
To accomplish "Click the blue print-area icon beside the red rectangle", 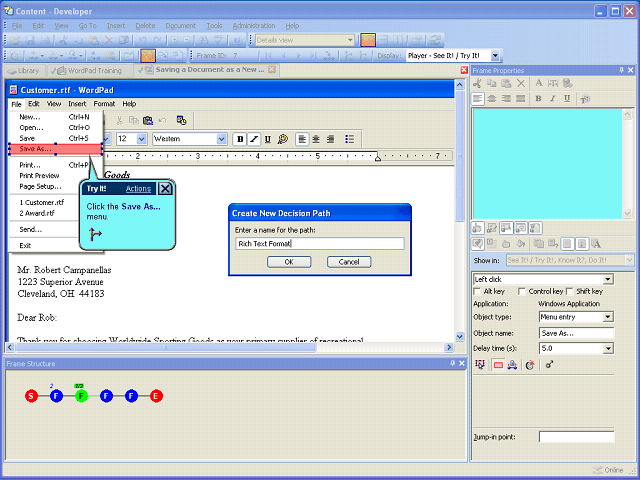I will pos(513,365).
